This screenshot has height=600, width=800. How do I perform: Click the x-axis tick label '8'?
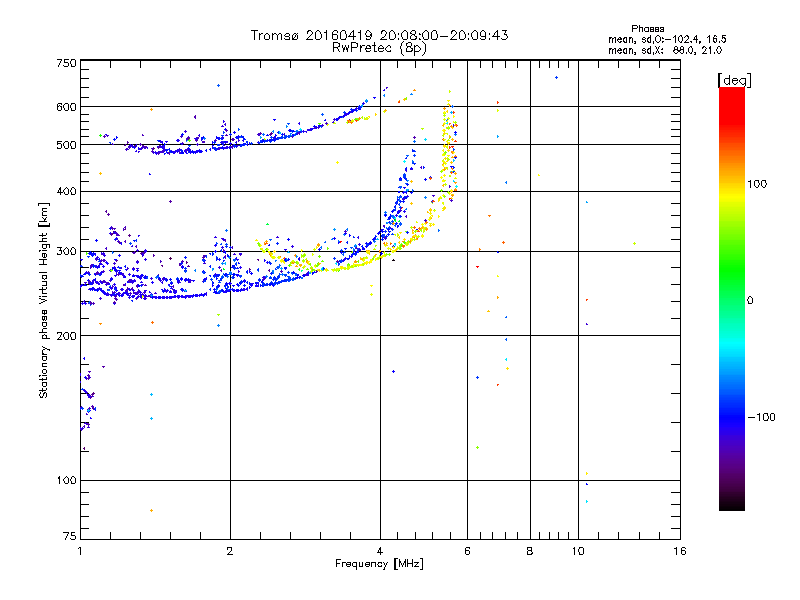click(530, 551)
